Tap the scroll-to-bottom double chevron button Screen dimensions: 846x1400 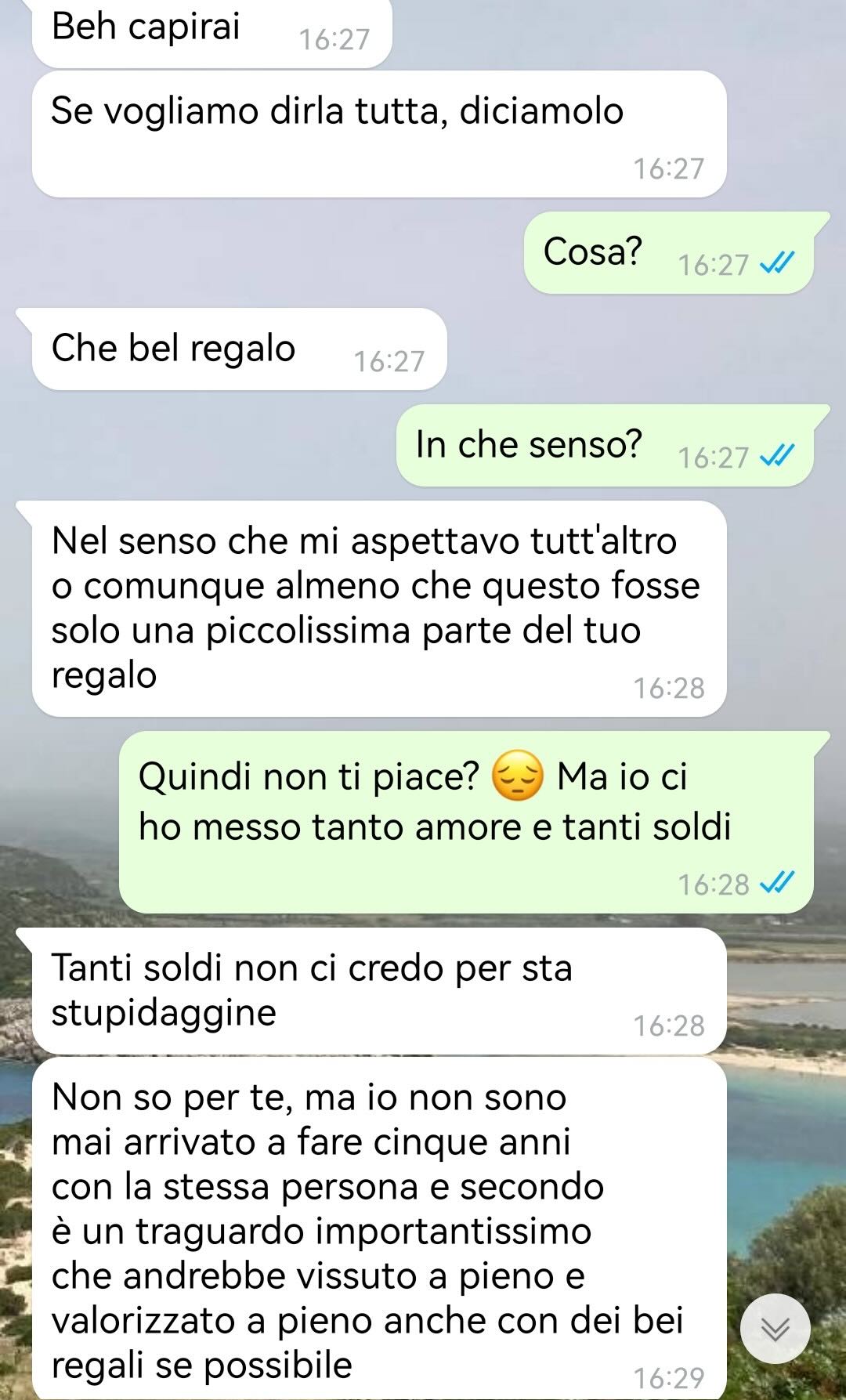[775, 1329]
